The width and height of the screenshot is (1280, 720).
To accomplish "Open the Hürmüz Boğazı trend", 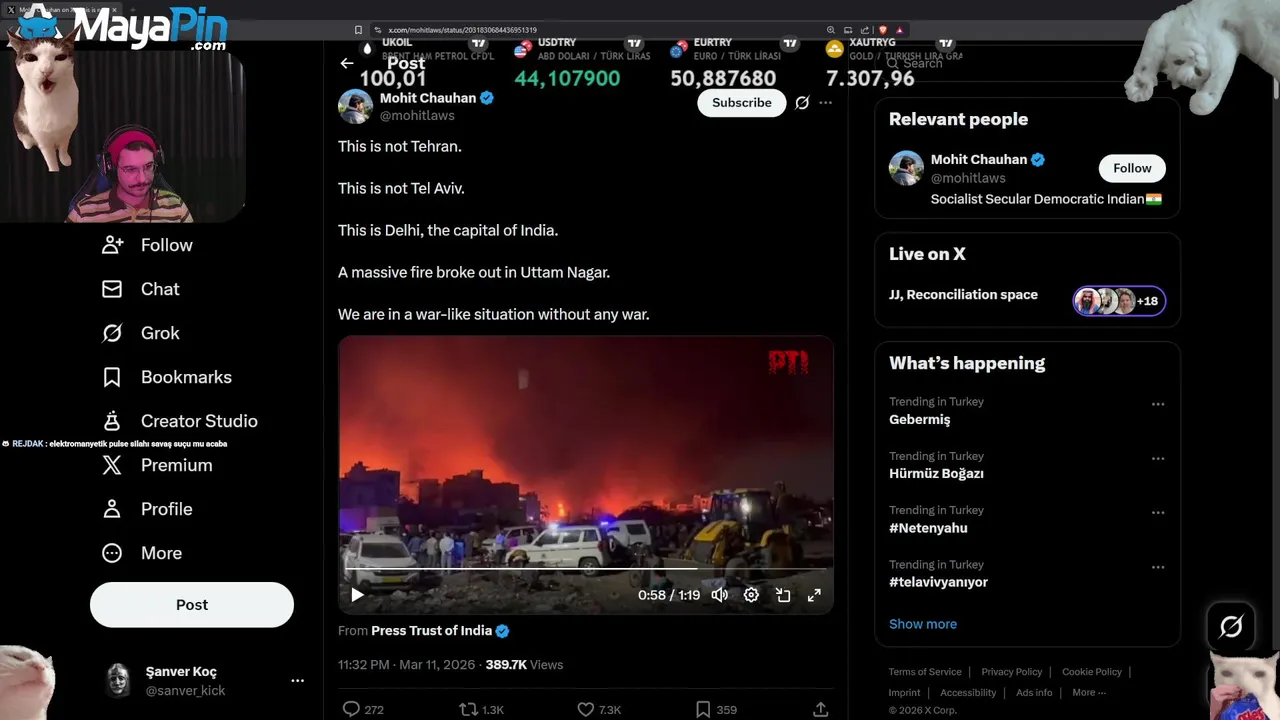I will (936, 474).
